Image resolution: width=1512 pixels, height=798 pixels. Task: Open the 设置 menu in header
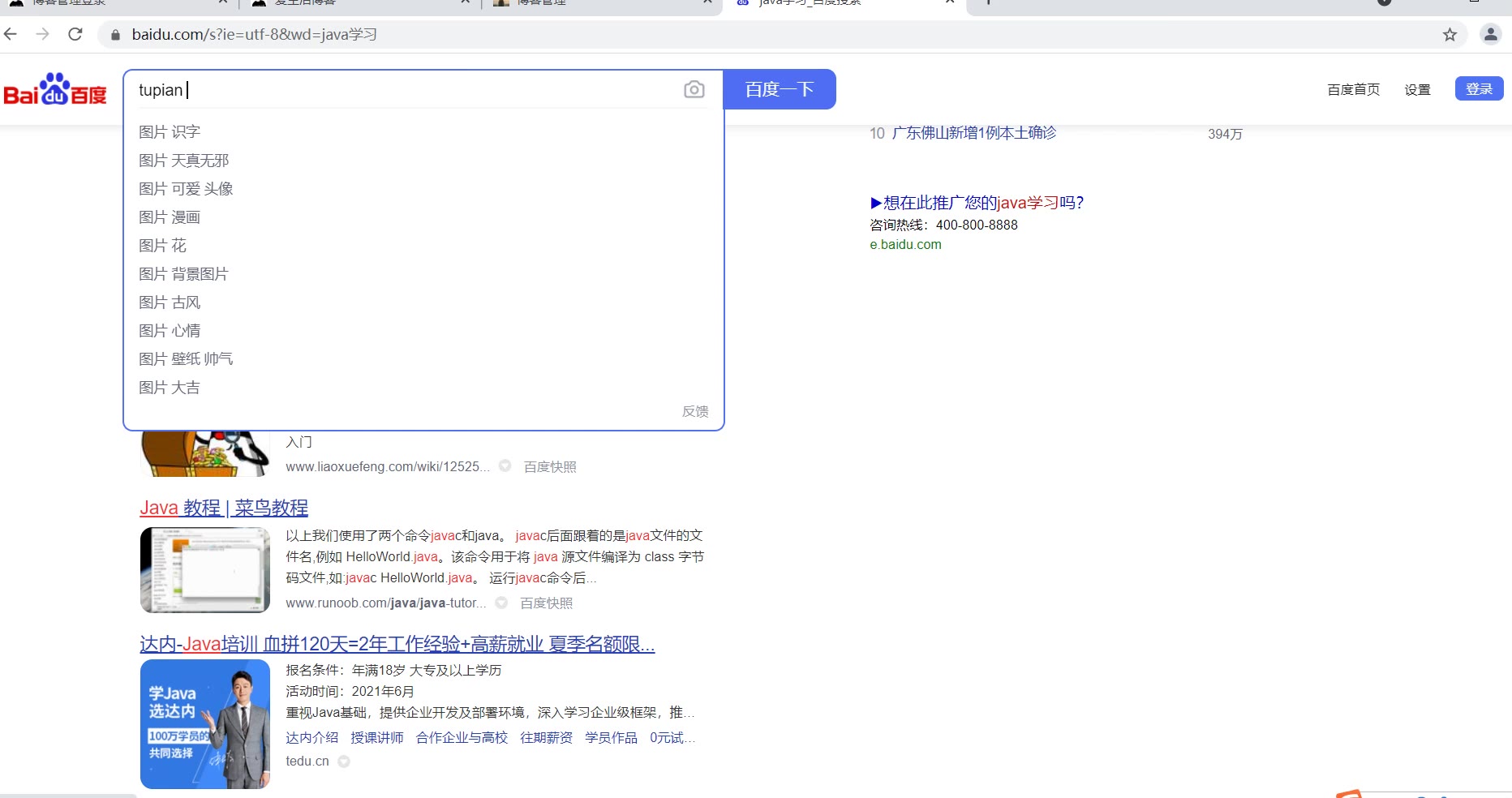coord(1417,89)
